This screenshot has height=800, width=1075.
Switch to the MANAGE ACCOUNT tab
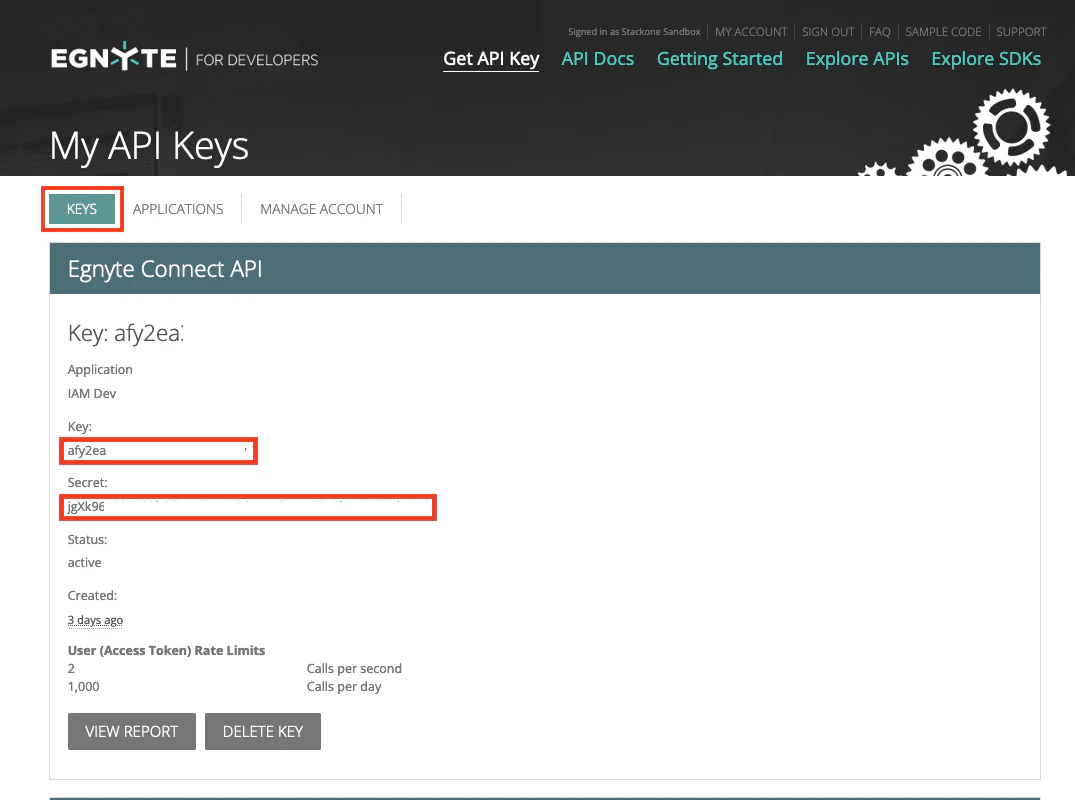coord(322,209)
